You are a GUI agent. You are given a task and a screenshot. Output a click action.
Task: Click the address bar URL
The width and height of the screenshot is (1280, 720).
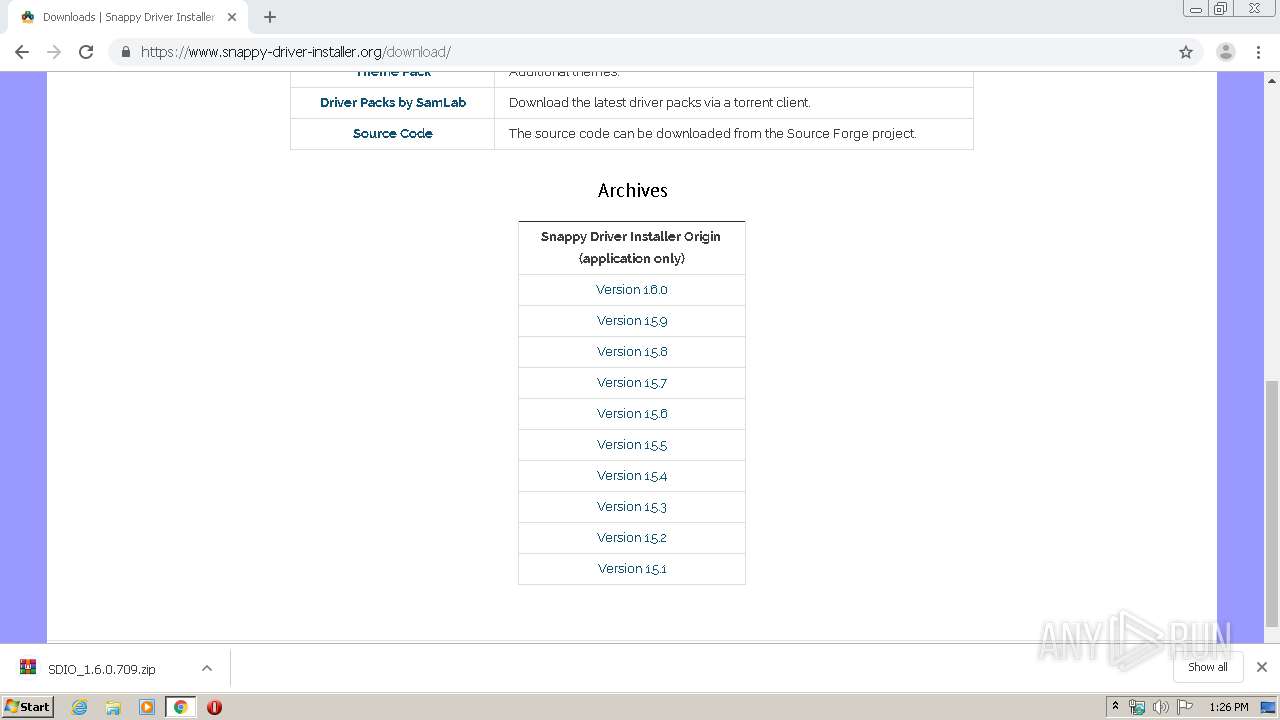pyautogui.click(x=296, y=52)
